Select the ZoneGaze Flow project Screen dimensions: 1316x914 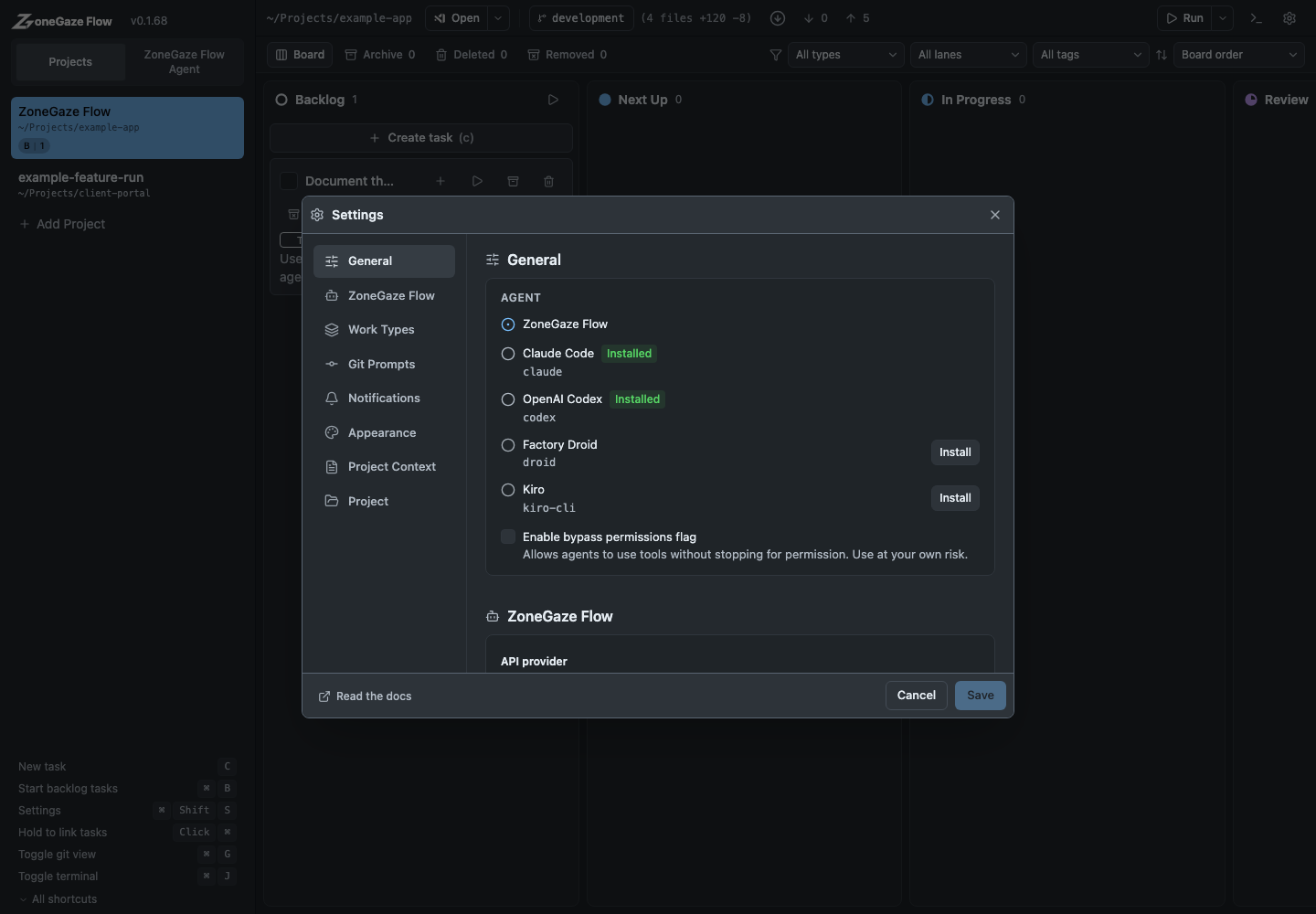click(x=127, y=128)
